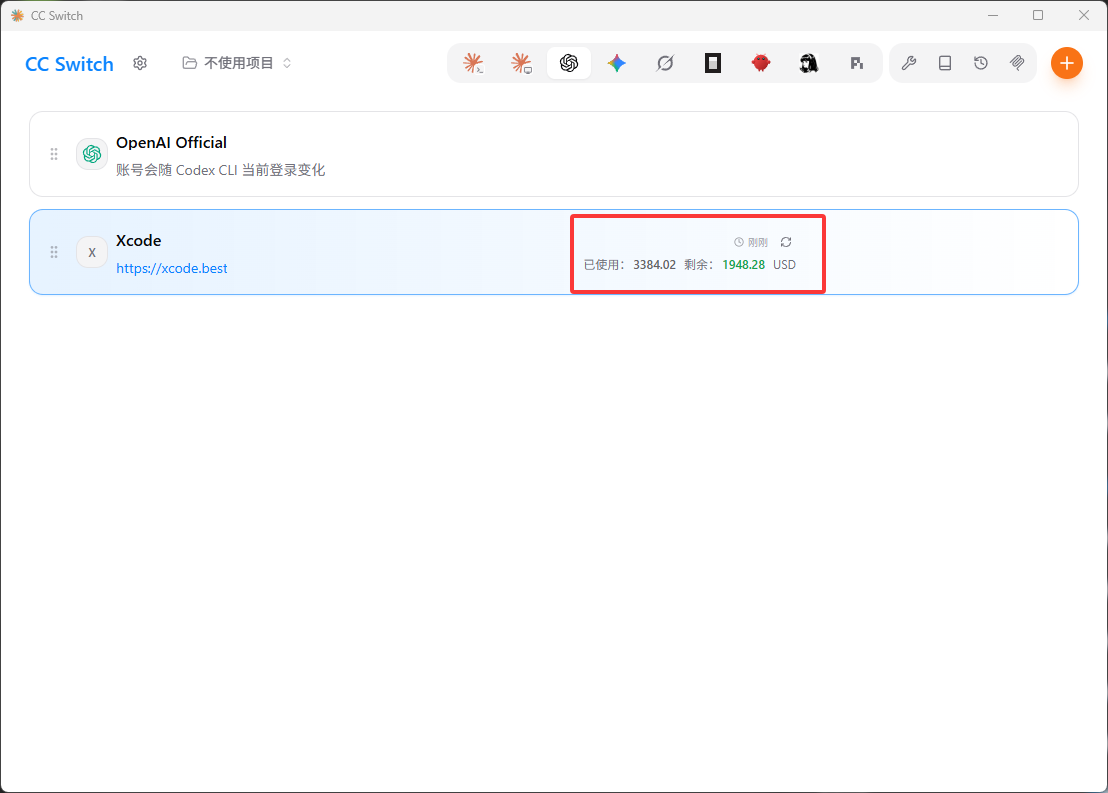Screen dimensions: 1108x793
Task: Open the slashed circle app tab
Action: (x=665, y=64)
